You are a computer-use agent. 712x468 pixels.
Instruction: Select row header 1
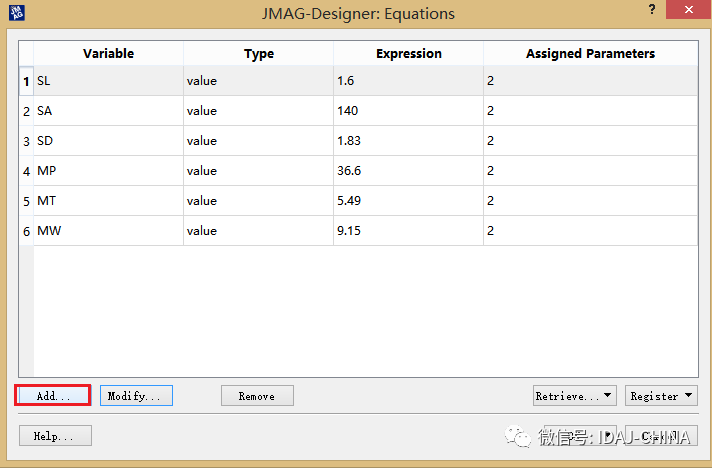click(x=26, y=81)
